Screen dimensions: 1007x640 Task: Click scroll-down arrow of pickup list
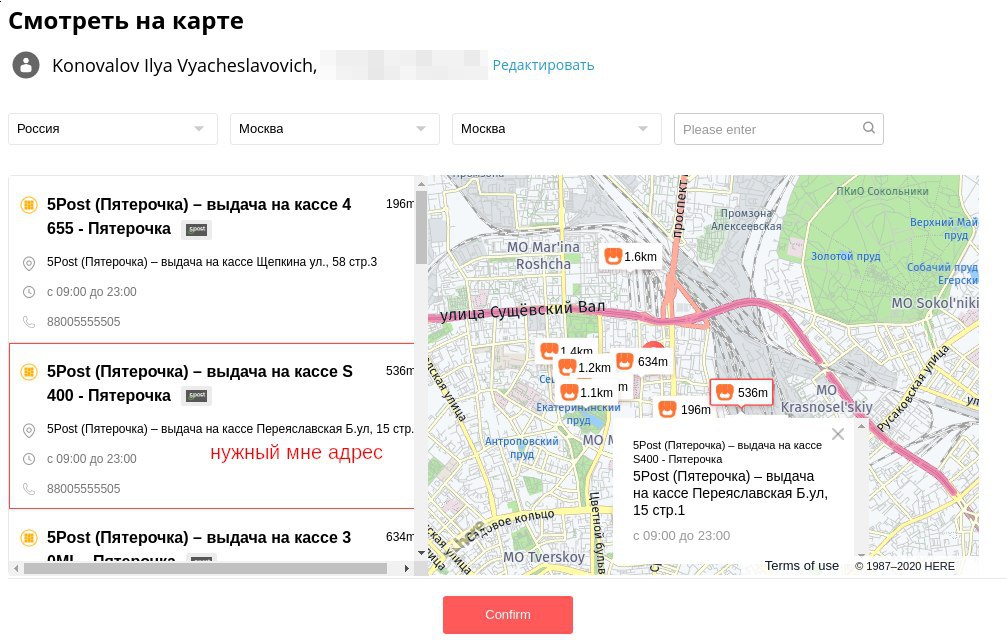click(x=421, y=553)
